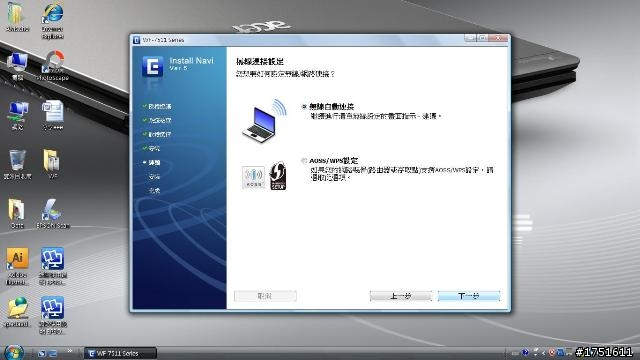This screenshot has height=360, width=640.
Task: Go back with the previous step button
Action: tap(401, 296)
